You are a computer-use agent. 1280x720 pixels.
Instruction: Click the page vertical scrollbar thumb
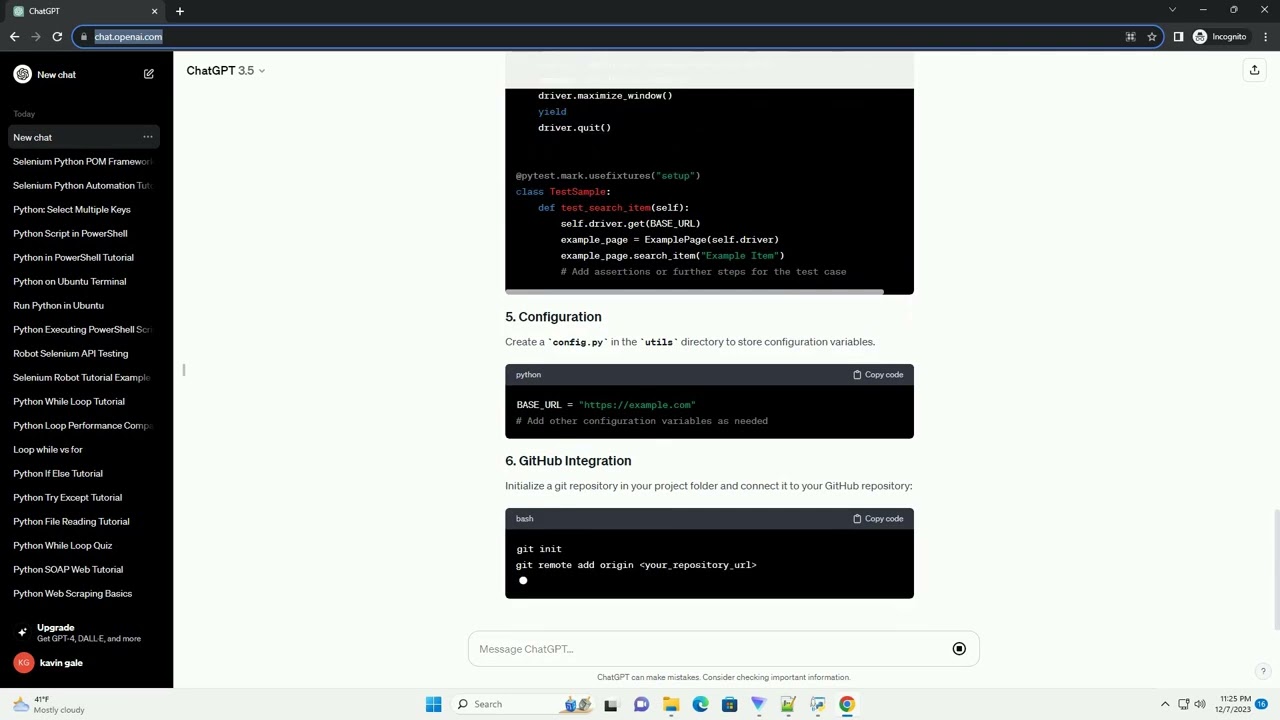[1276, 570]
